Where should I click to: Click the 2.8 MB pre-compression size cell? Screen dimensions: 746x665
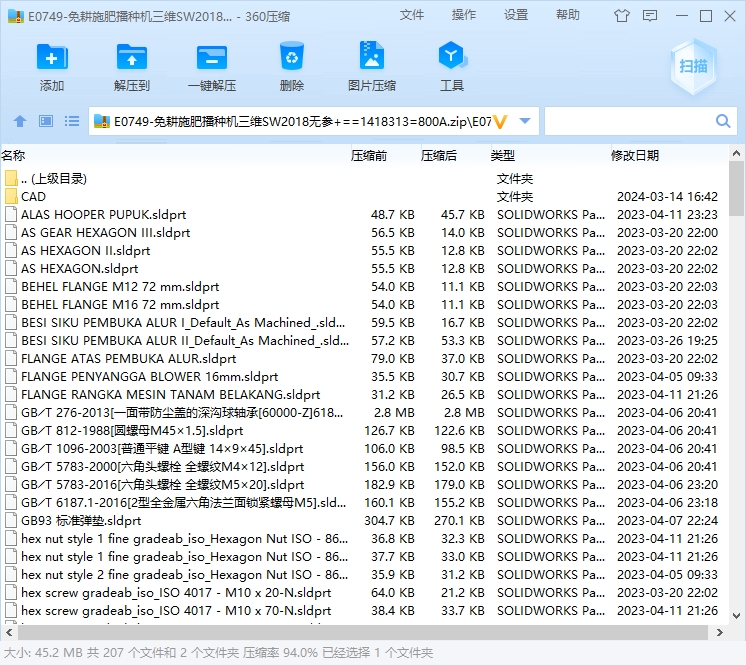coord(394,412)
